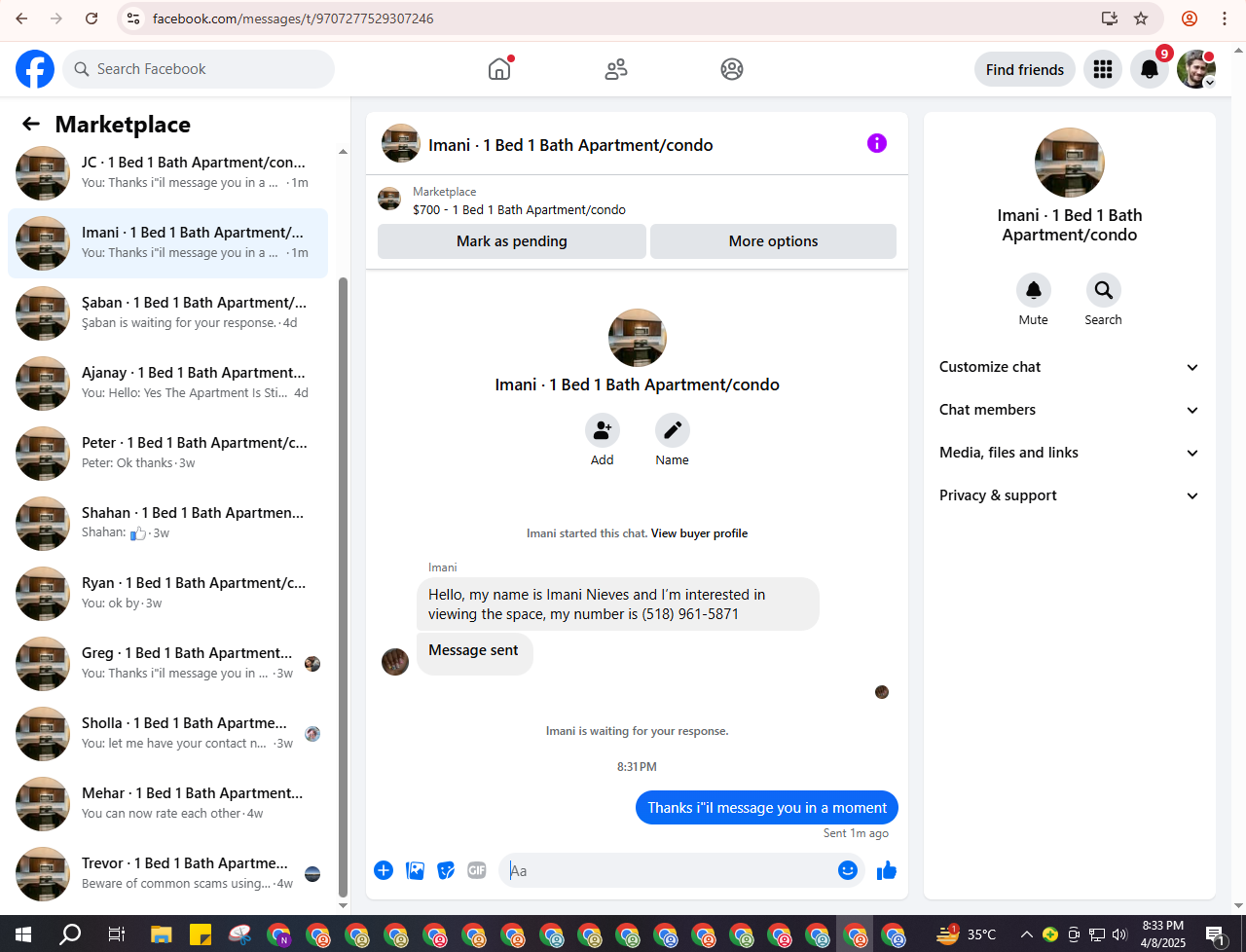This screenshot has height=952, width=1246.
Task: Open File Explorer from taskbar
Action: (x=161, y=934)
